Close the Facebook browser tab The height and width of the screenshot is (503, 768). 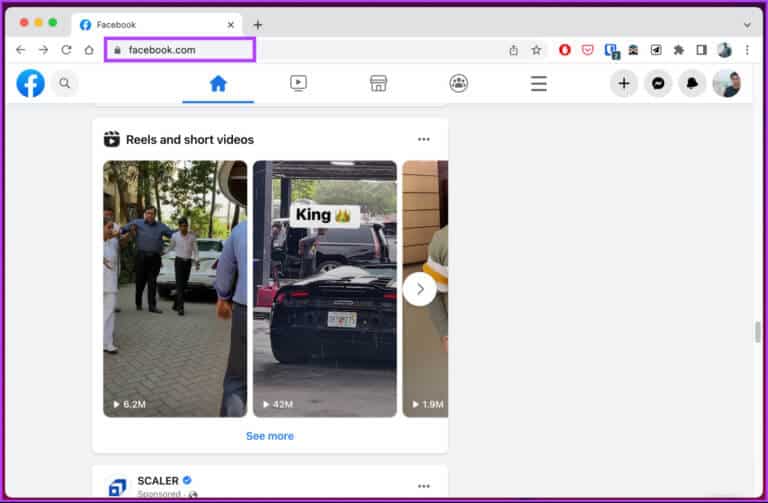[231, 24]
